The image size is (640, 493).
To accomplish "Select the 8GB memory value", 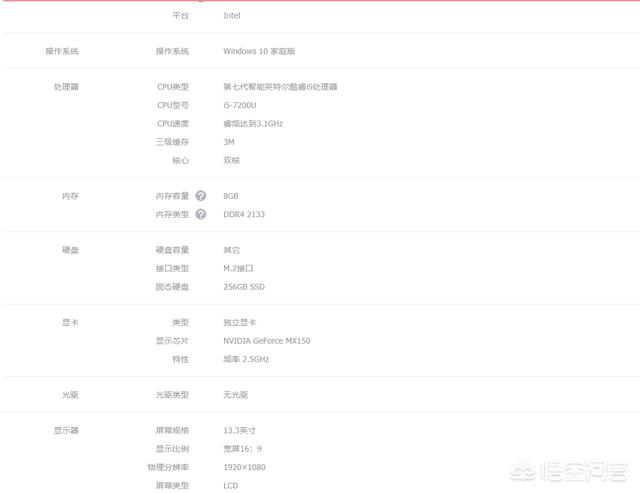I will [231, 196].
